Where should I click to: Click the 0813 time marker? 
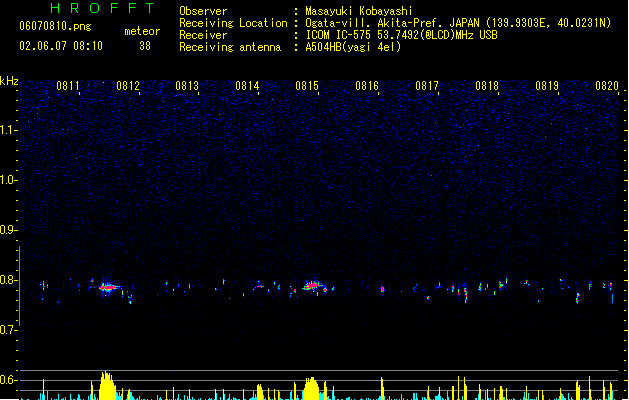click(x=187, y=86)
